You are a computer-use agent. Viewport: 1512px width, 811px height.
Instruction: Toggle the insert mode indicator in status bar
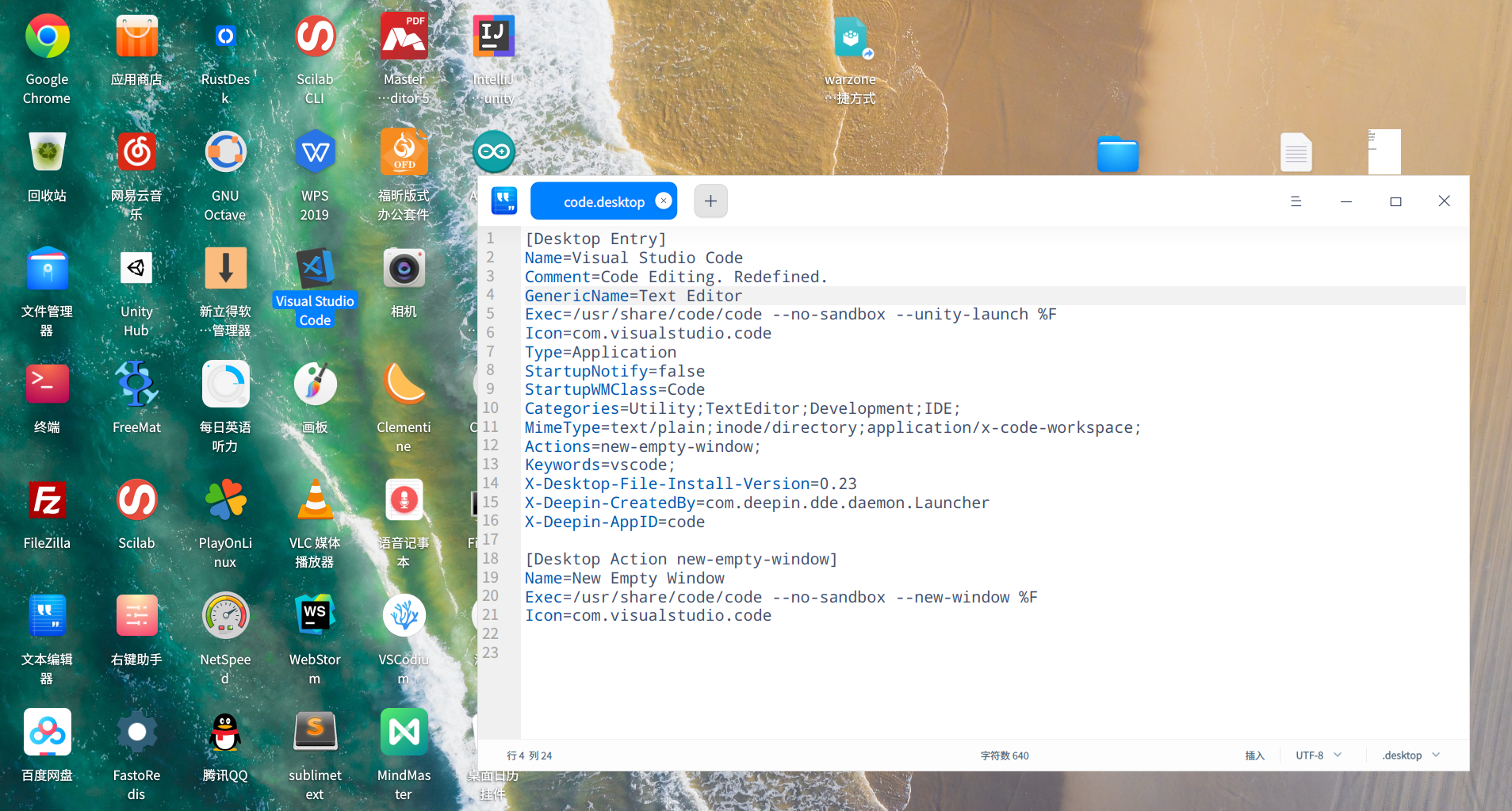(x=1254, y=756)
